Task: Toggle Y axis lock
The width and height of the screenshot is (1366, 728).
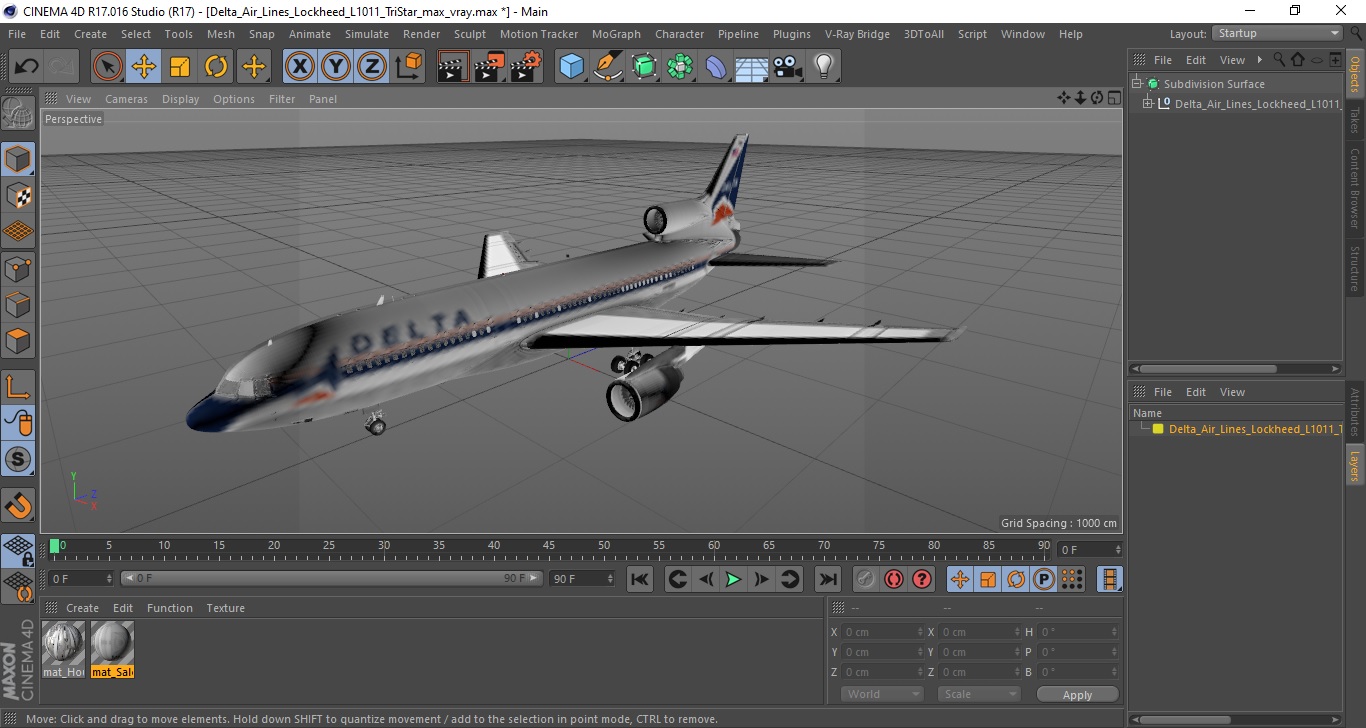Action: (336, 67)
